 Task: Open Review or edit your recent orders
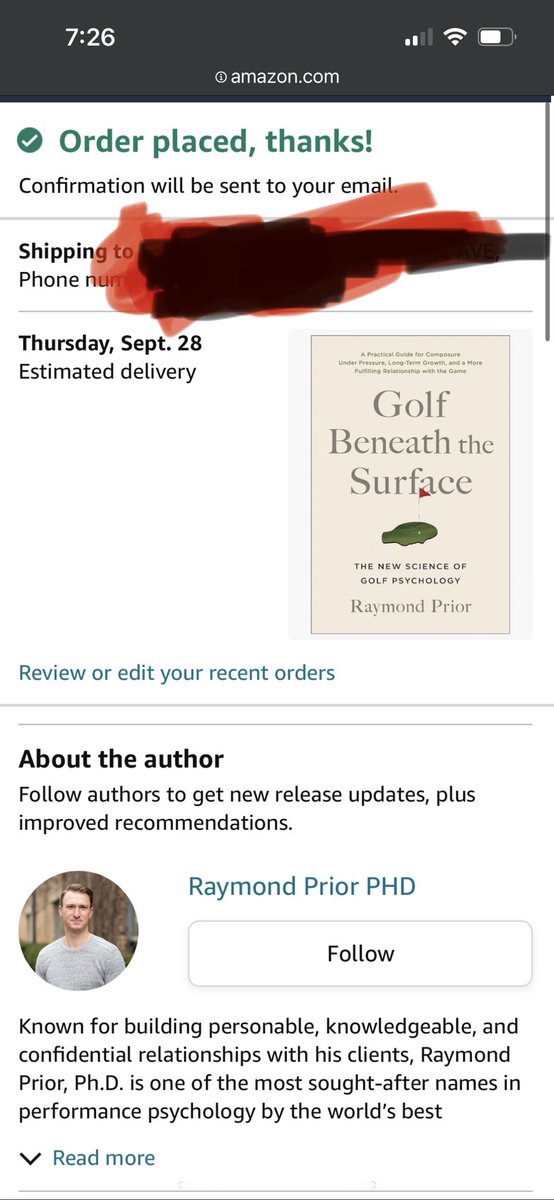[x=177, y=673]
